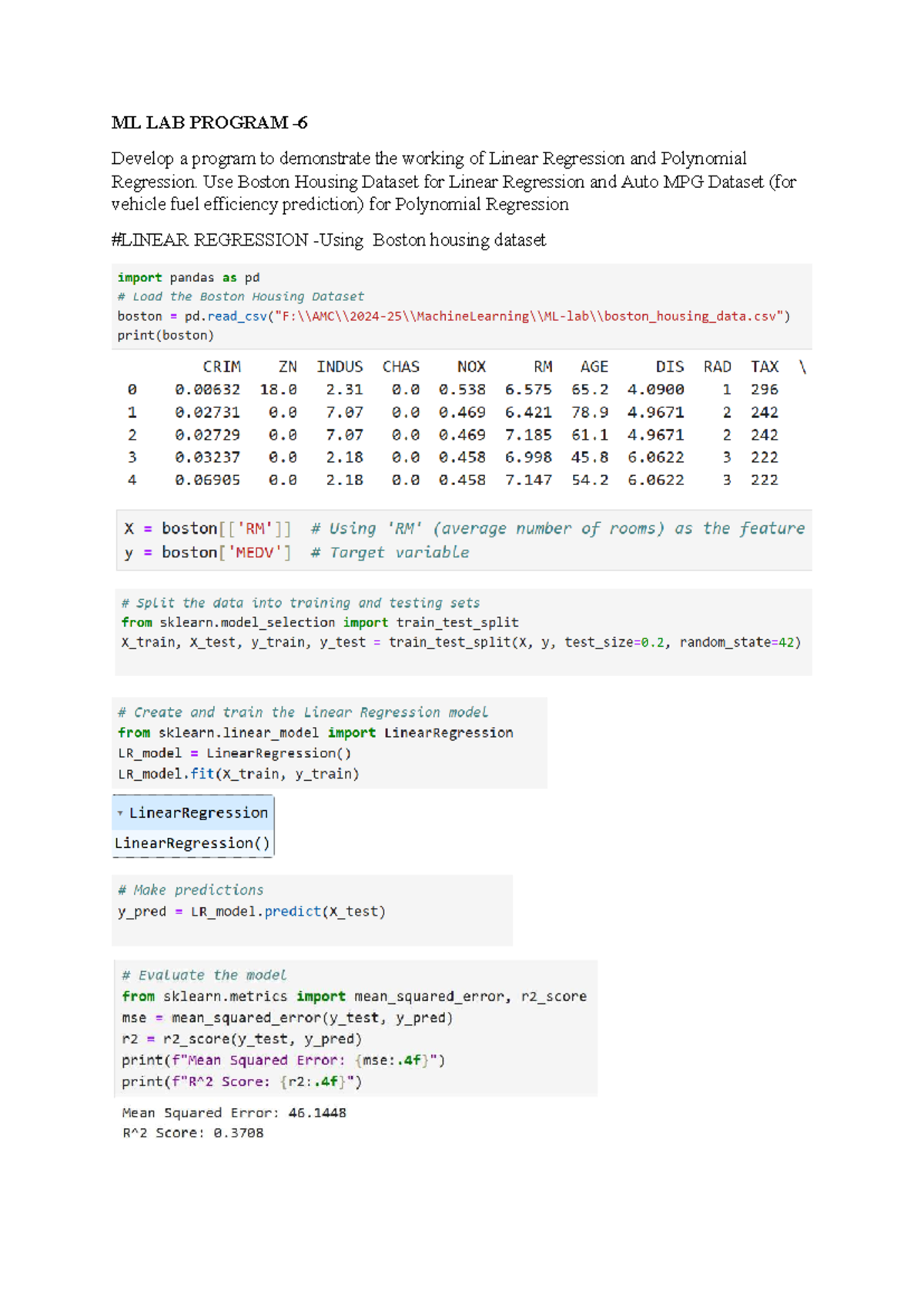The width and height of the screenshot is (924, 1306).
Task: Select the '# Load the Boston Housing Dataset' comment
Action: (240, 296)
